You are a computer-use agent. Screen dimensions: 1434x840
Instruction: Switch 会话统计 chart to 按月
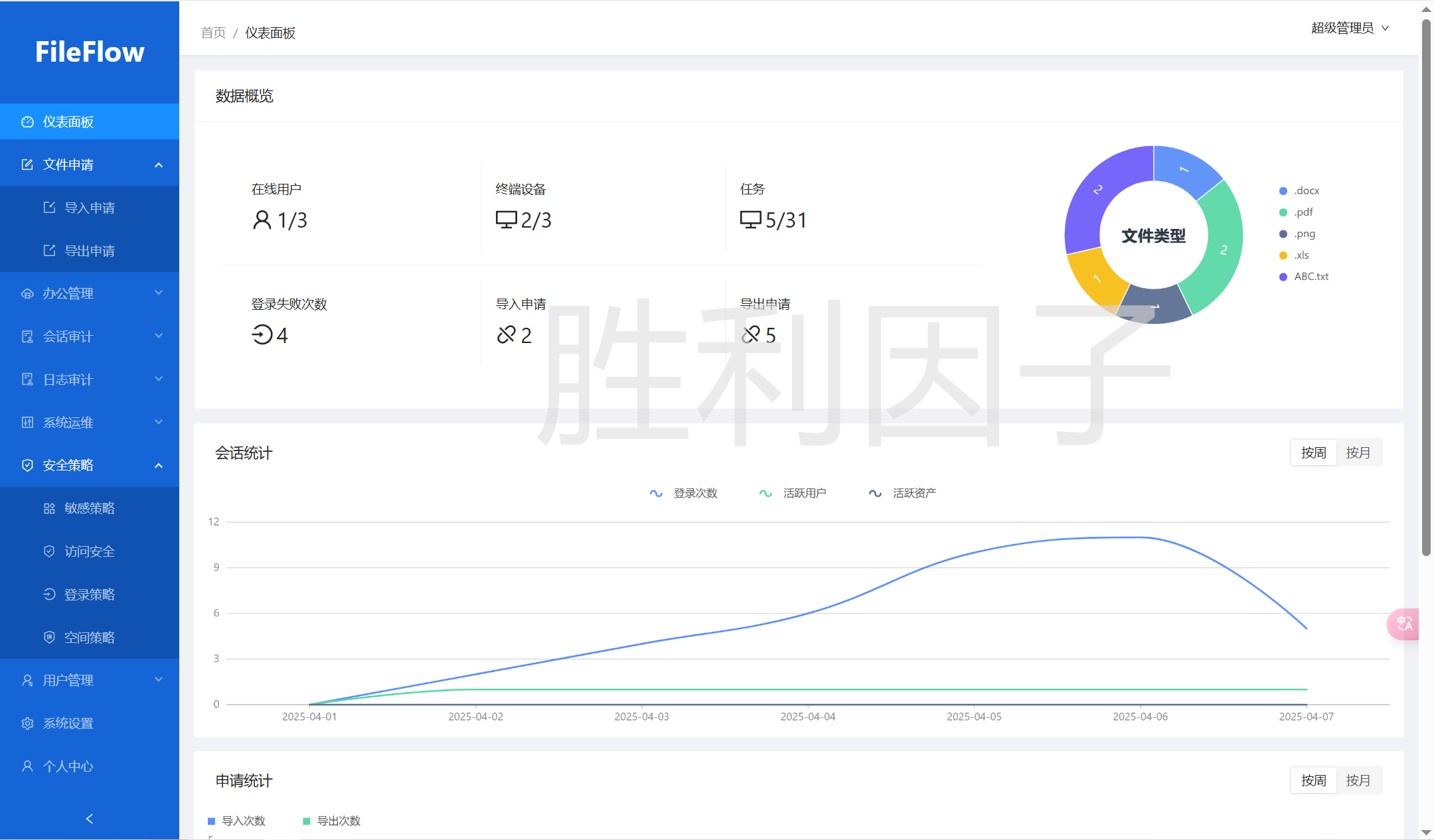1358,453
